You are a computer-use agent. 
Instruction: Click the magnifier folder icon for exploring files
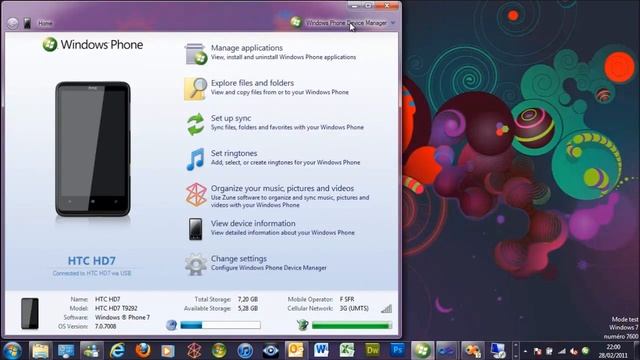tap(195, 89)
